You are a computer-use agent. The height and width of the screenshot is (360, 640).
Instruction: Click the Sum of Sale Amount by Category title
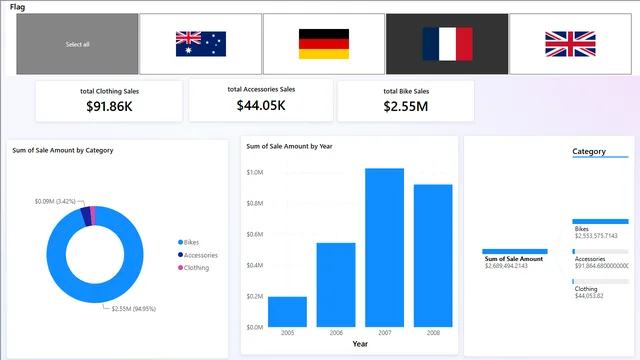coord(63,150)
